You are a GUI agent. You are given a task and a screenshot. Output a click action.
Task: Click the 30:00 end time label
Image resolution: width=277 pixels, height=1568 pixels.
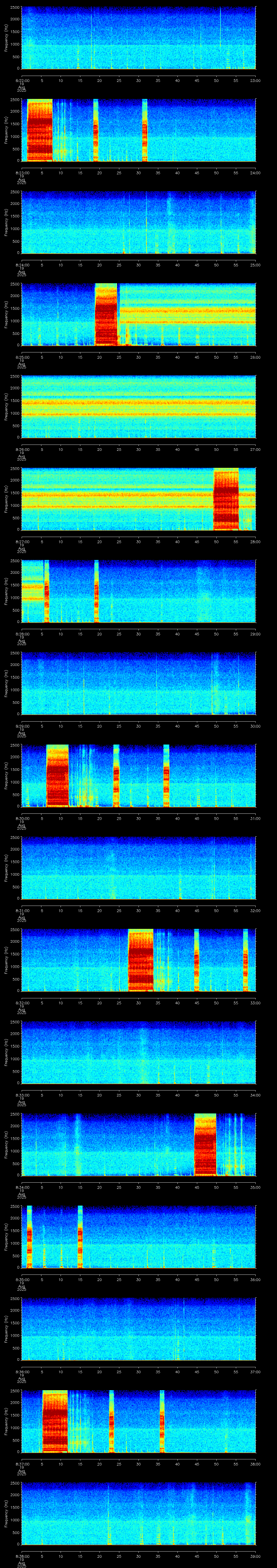coord(255,726)
